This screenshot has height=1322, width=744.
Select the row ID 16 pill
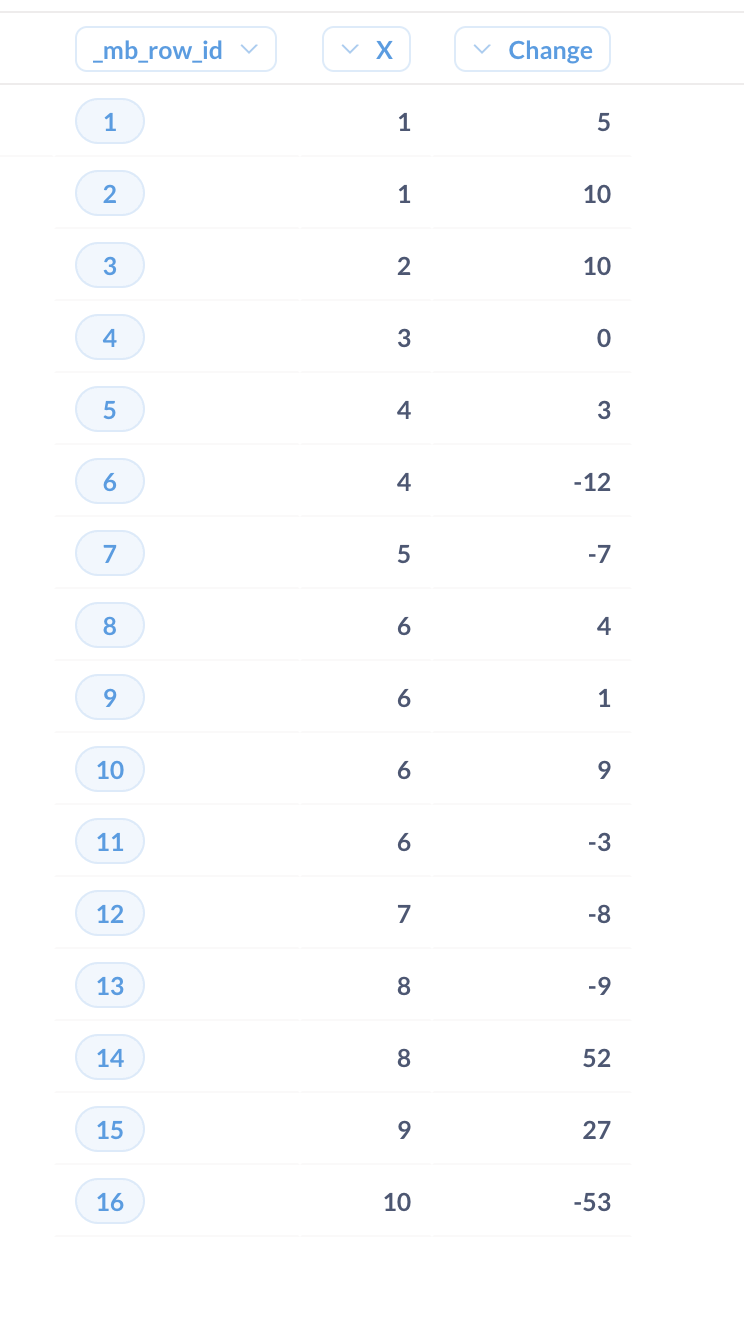click(x=110, y=1202)
